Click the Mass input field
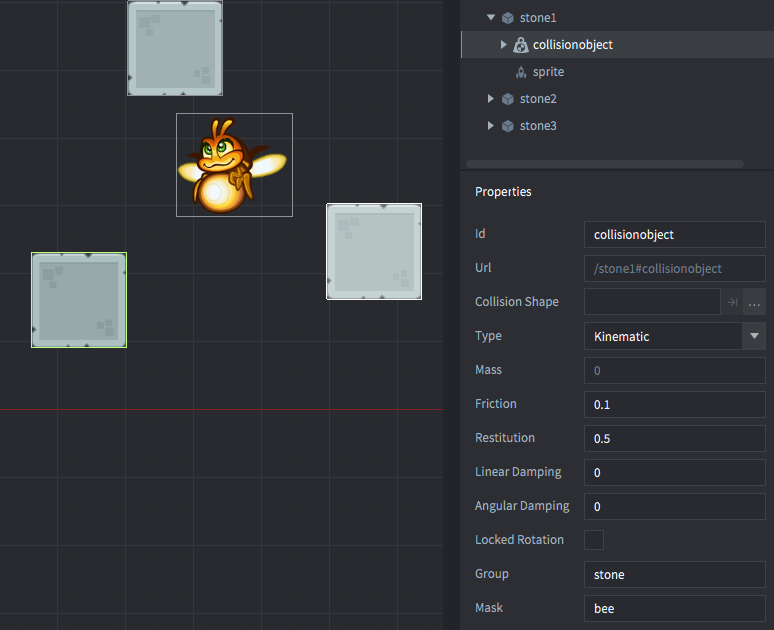Viewport: 774px width, 630px height. [675, 370]
